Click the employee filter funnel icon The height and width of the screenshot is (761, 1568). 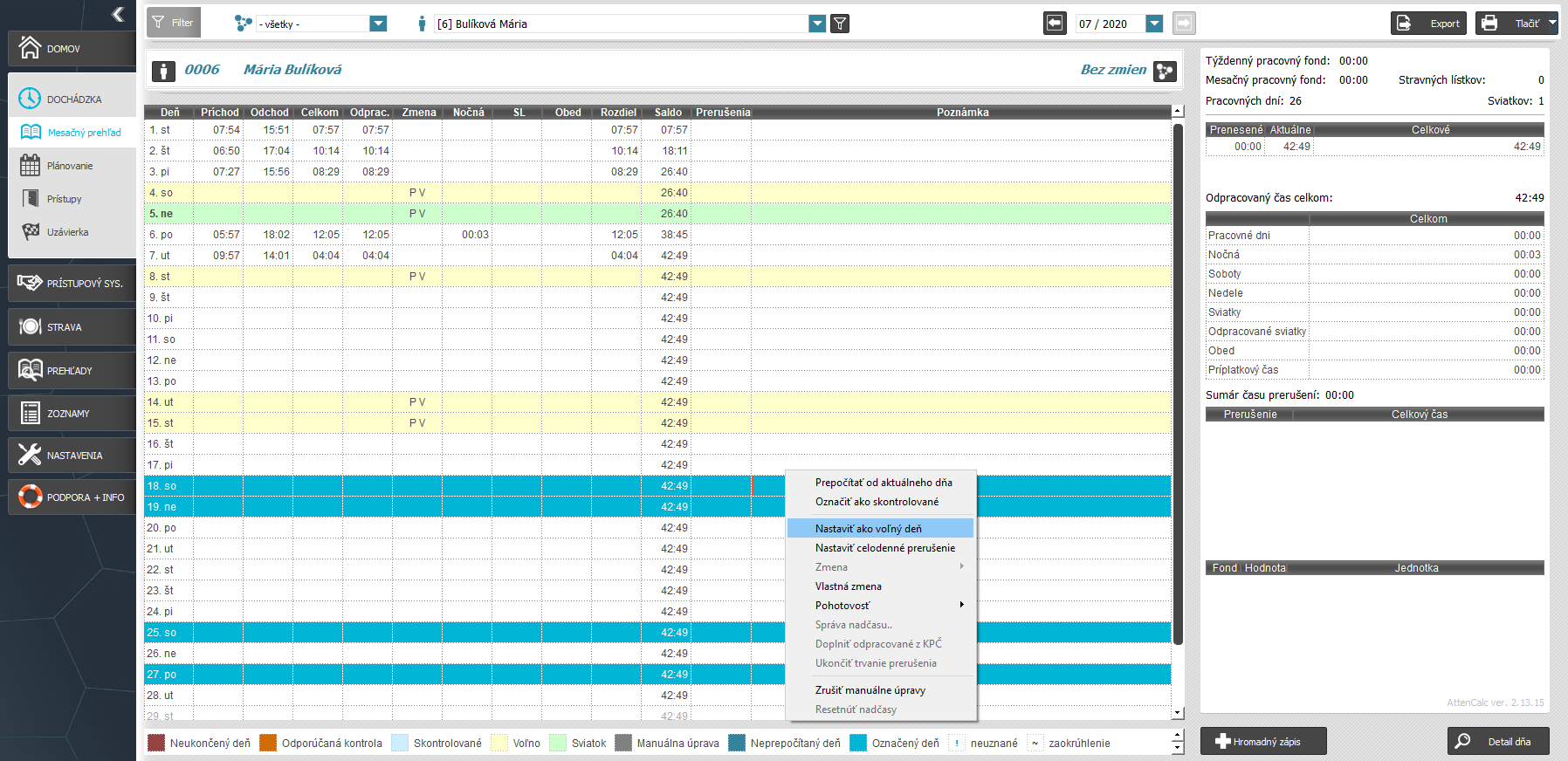click(840, 24)
